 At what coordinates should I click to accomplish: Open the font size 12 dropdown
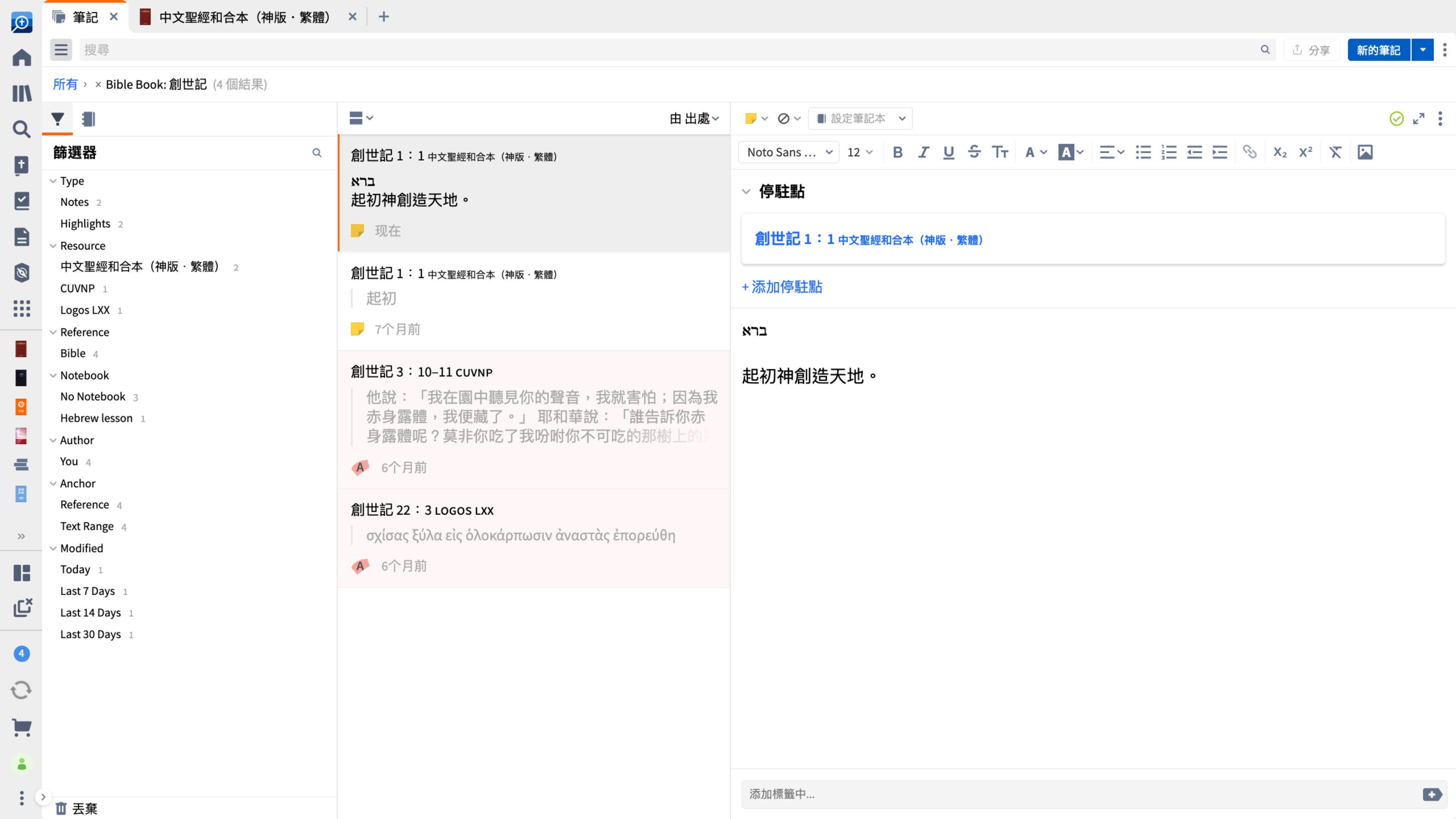point(860,152)
